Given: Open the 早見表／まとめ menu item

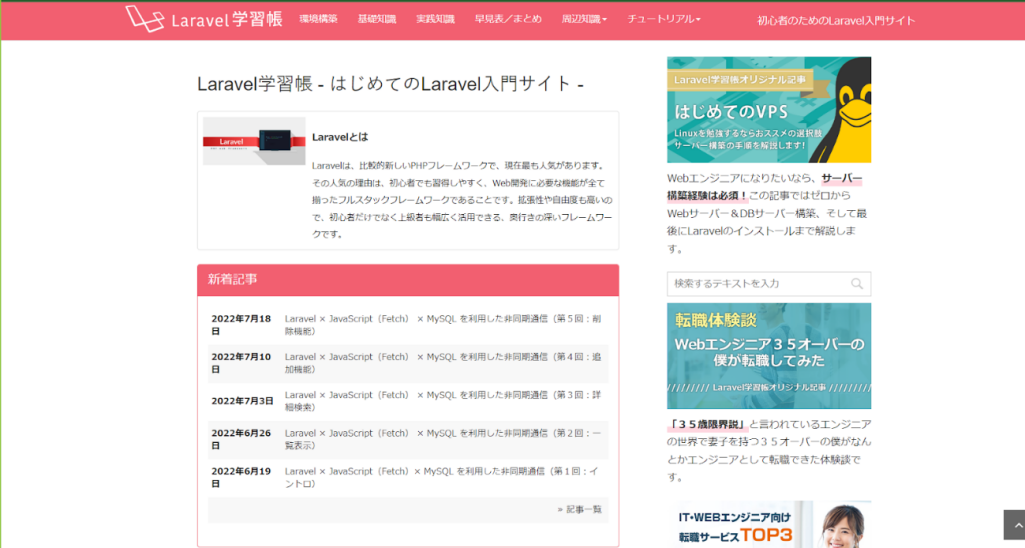Looking at the screenshot, I should [508, 19].
